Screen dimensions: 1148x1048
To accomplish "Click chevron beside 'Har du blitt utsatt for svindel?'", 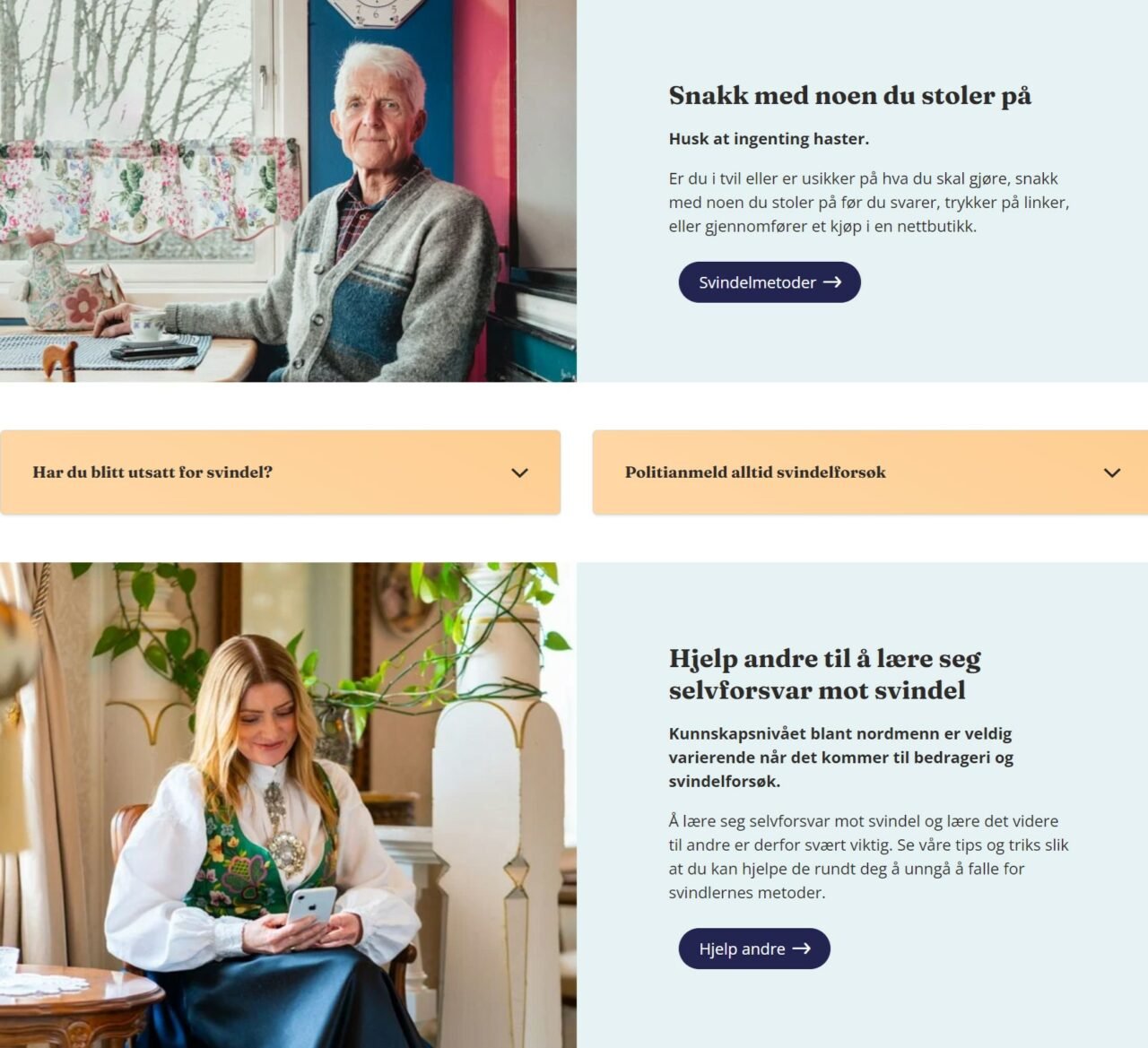I will [x=519, y=472].
